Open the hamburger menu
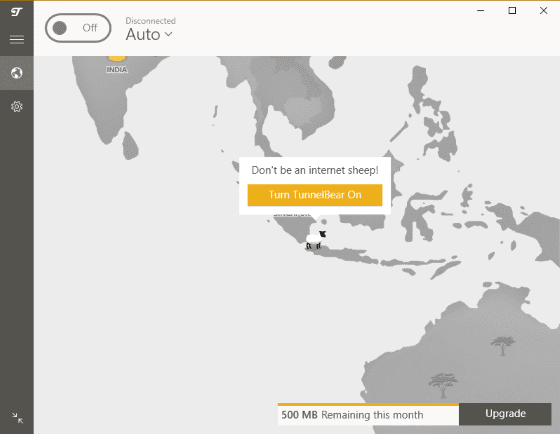The image size is (560, 434). click(17, 39)
